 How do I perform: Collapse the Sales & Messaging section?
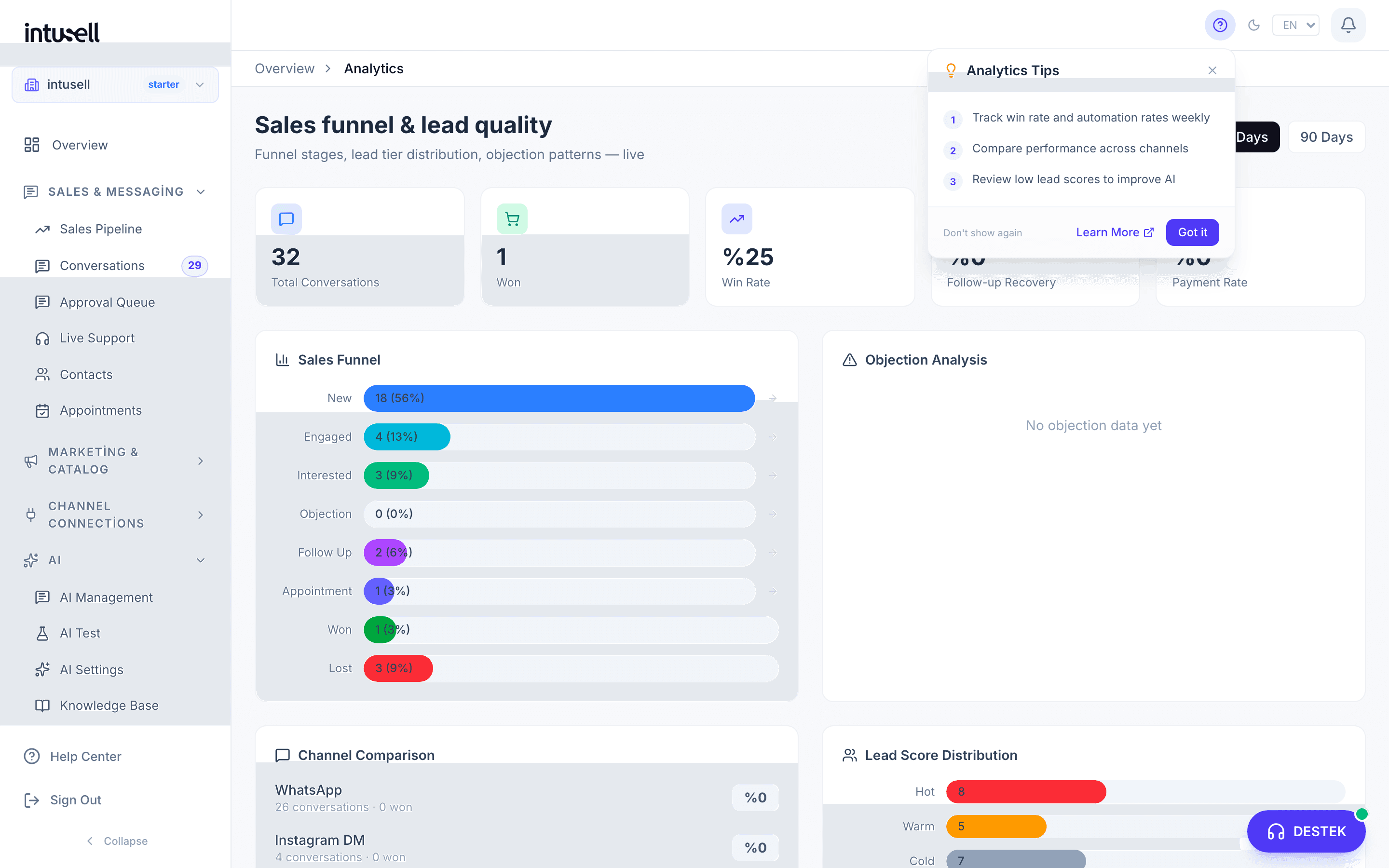[x=115, y=192]
